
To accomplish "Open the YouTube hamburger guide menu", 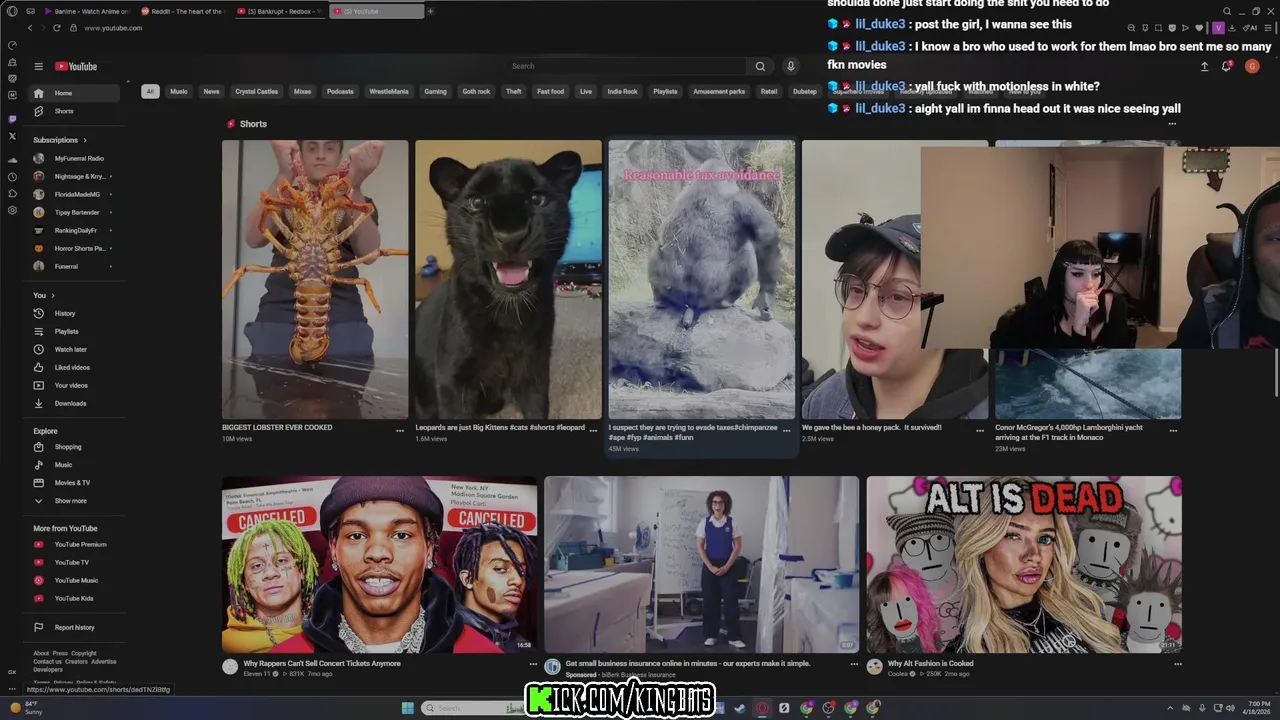I will pos(38,66).
